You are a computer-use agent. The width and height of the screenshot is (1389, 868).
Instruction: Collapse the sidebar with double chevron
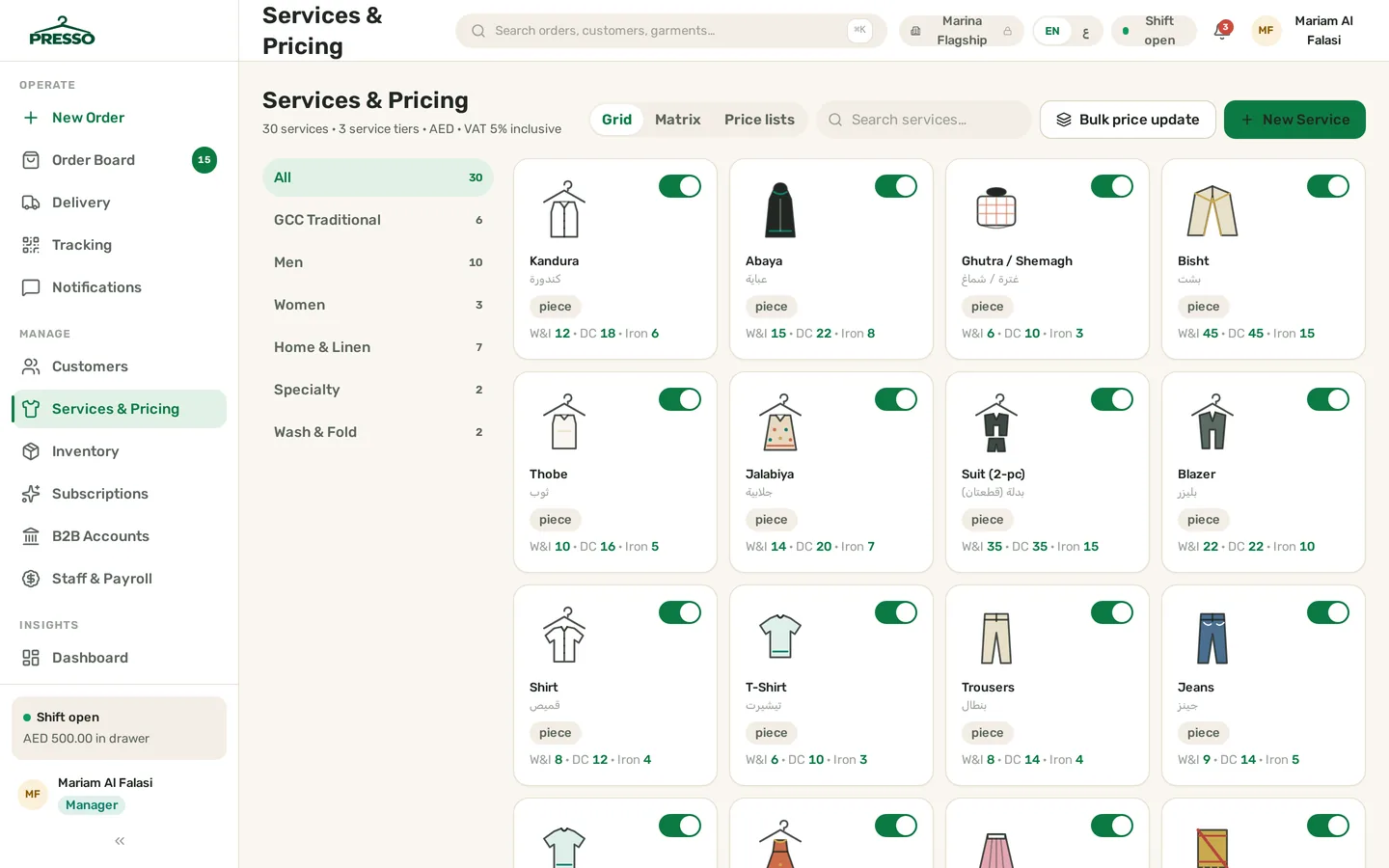120,841
